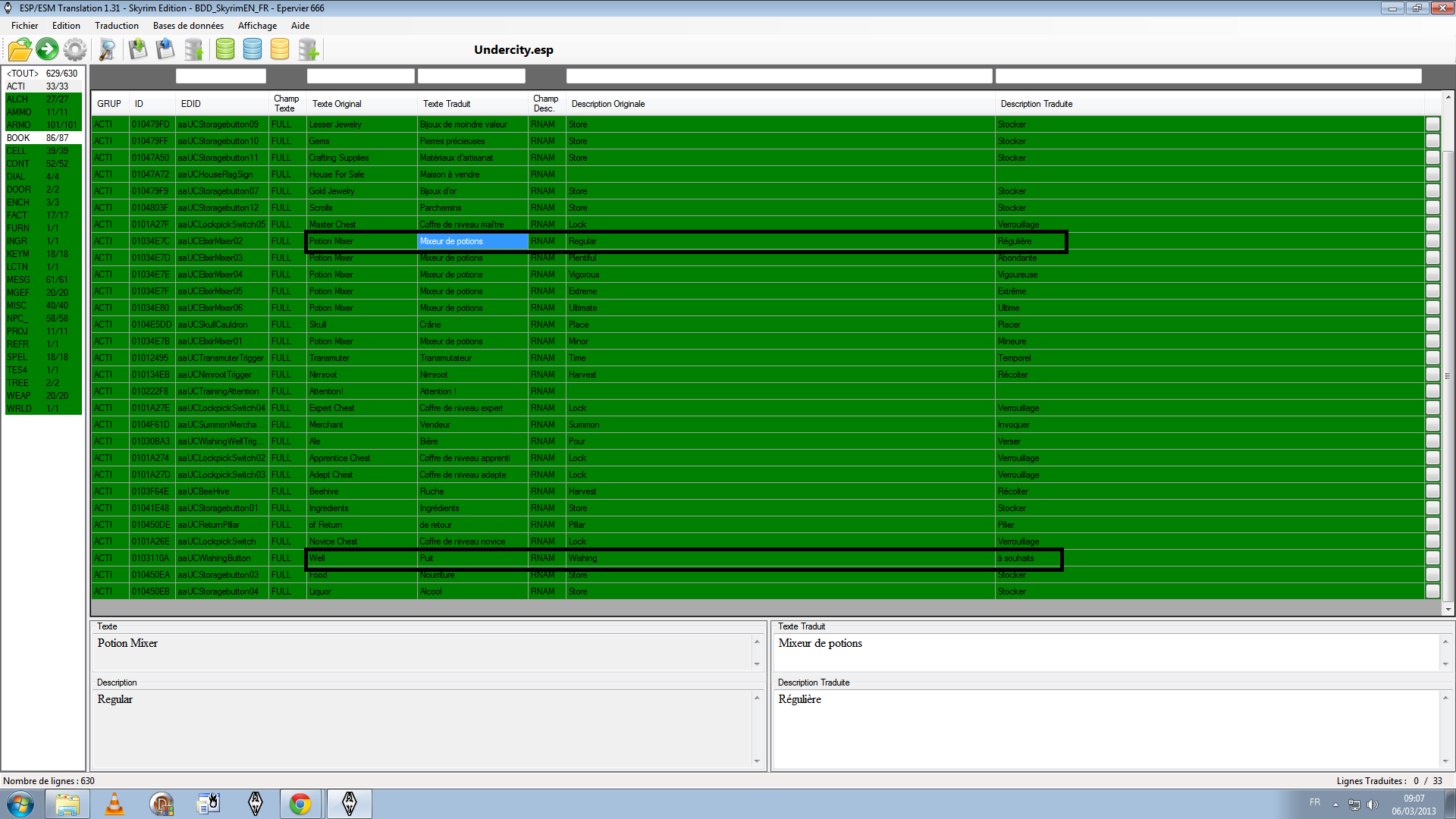1456x819 pixels.
Task: Select the <TOUT> 629/630 group
Action: (43, 74)
